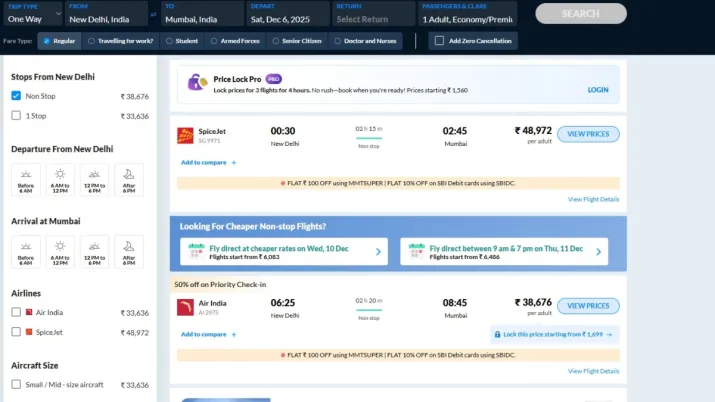This screenshot has height=402, width=715.
Task: Add SpiceJet flight to compare
Action: [x=208, y=163]
